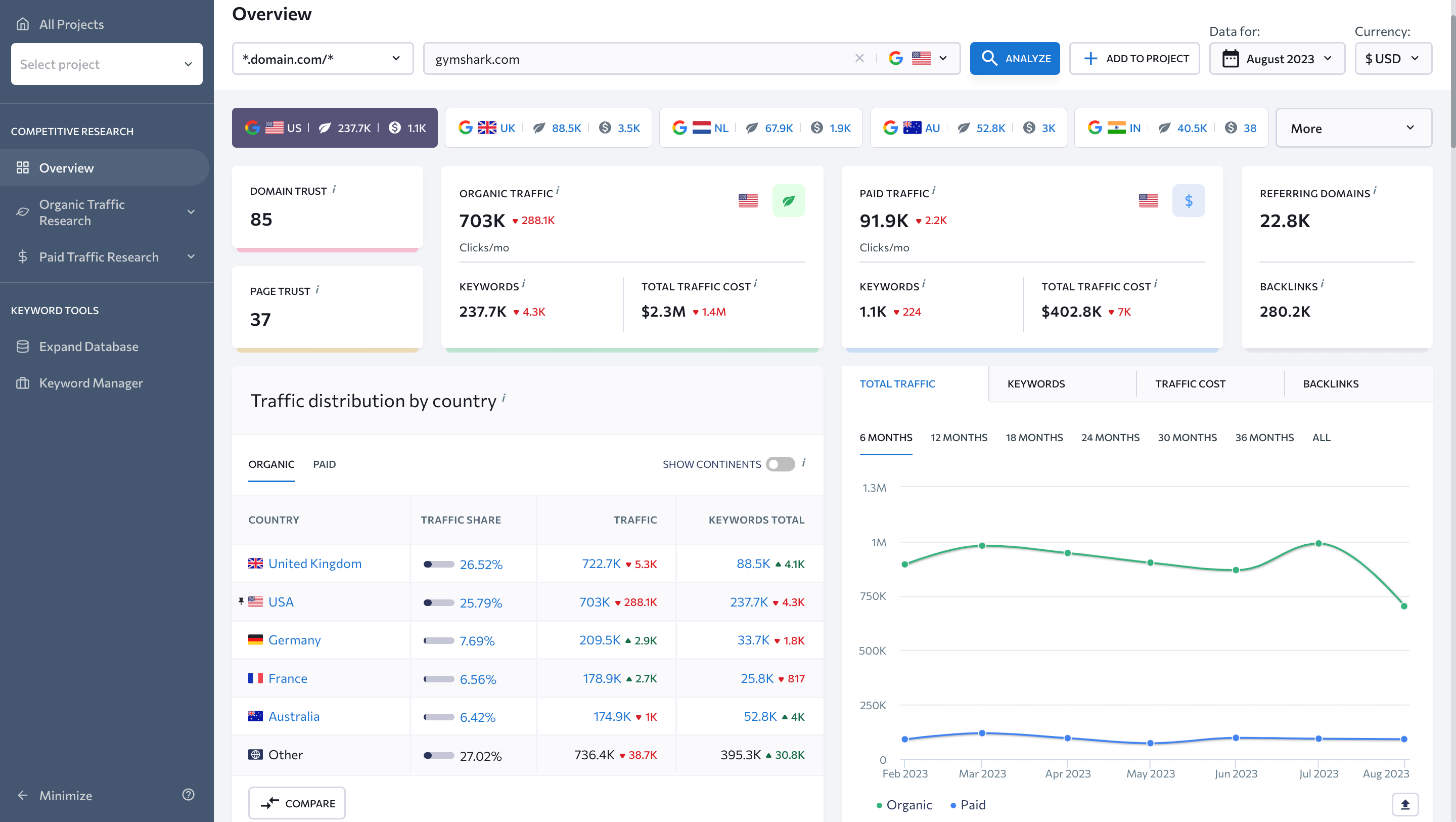Open the BACKLINKS chart tab
The width and height of the screenshot is (1456, 822).
click(x=1358, y=383)
